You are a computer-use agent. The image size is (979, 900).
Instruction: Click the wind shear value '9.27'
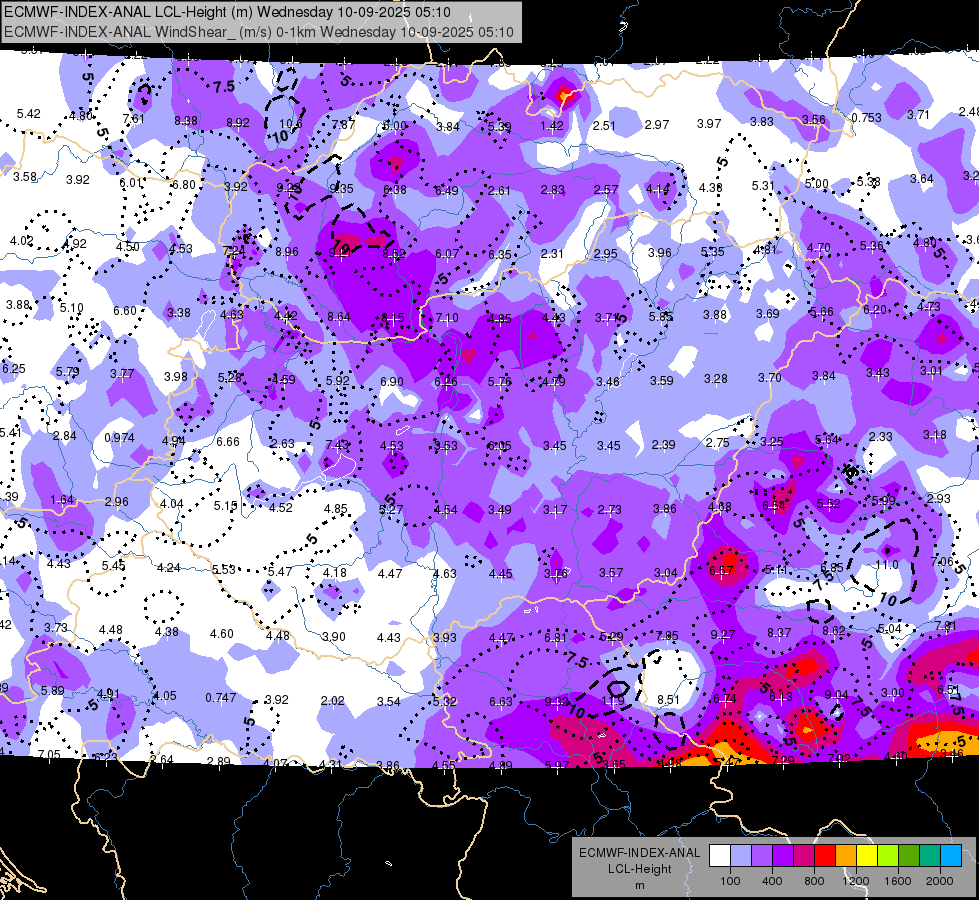723,635
